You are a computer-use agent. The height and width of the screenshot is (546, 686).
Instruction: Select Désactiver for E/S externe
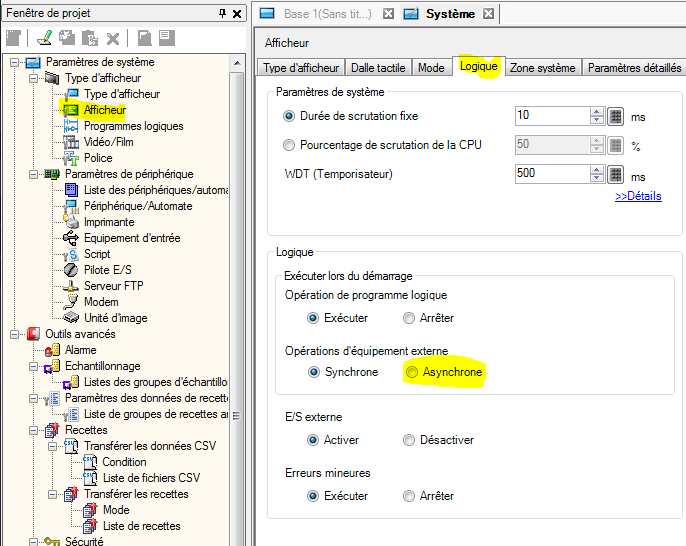pos(409,440)
